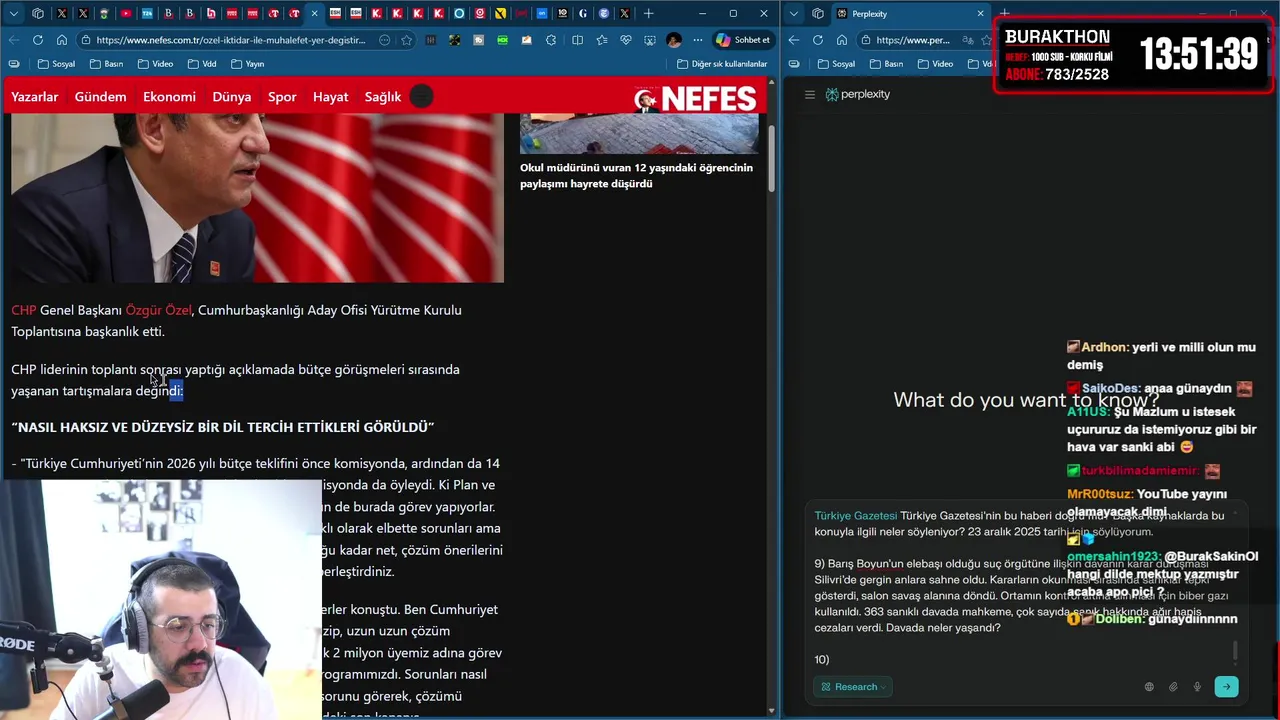Click the sidebar news thumbnail image
The image size is (1280, 720).
pyautogui.click(x=639, y=133)
